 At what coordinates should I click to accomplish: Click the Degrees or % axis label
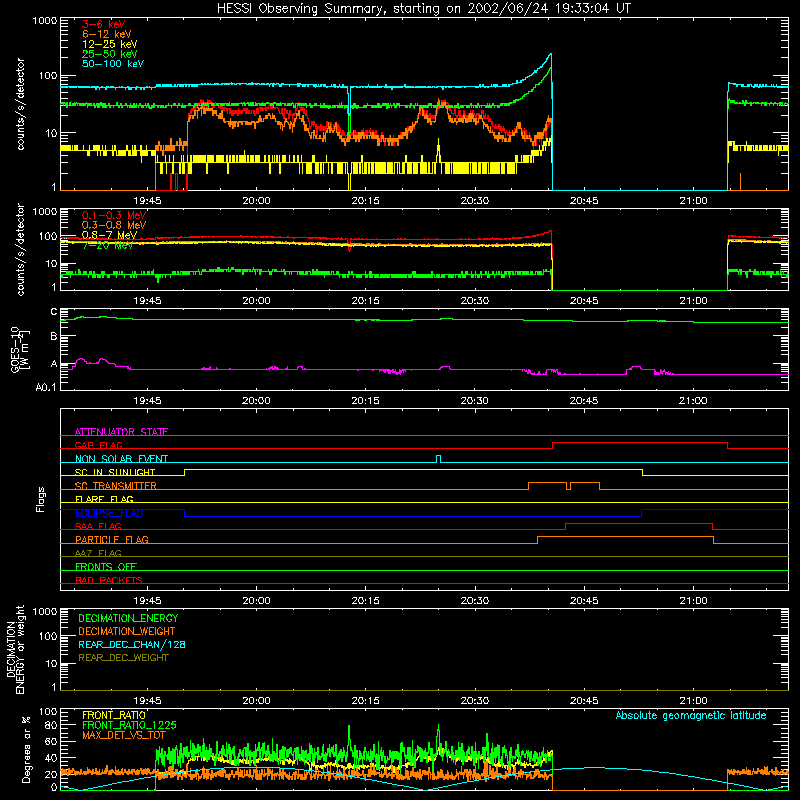(x=26, y=749)
